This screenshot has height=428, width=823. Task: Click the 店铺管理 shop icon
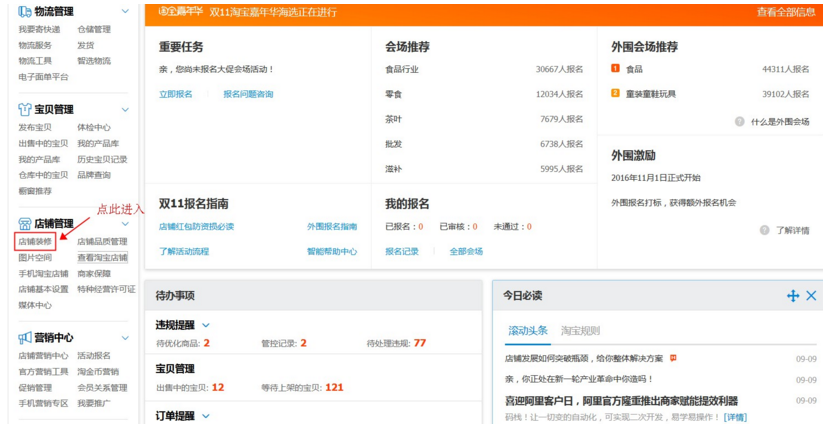point(25,224)
